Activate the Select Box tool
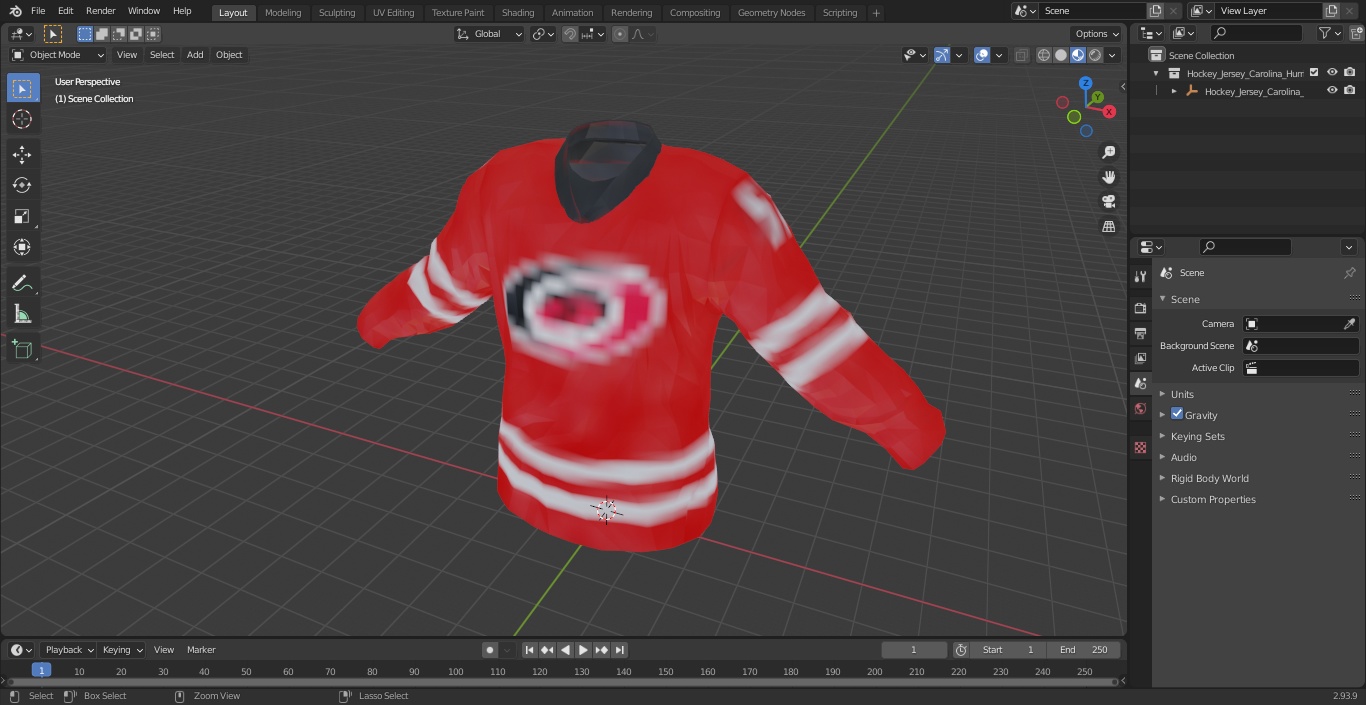The image size is (1366, 705). tap(22, 88)
